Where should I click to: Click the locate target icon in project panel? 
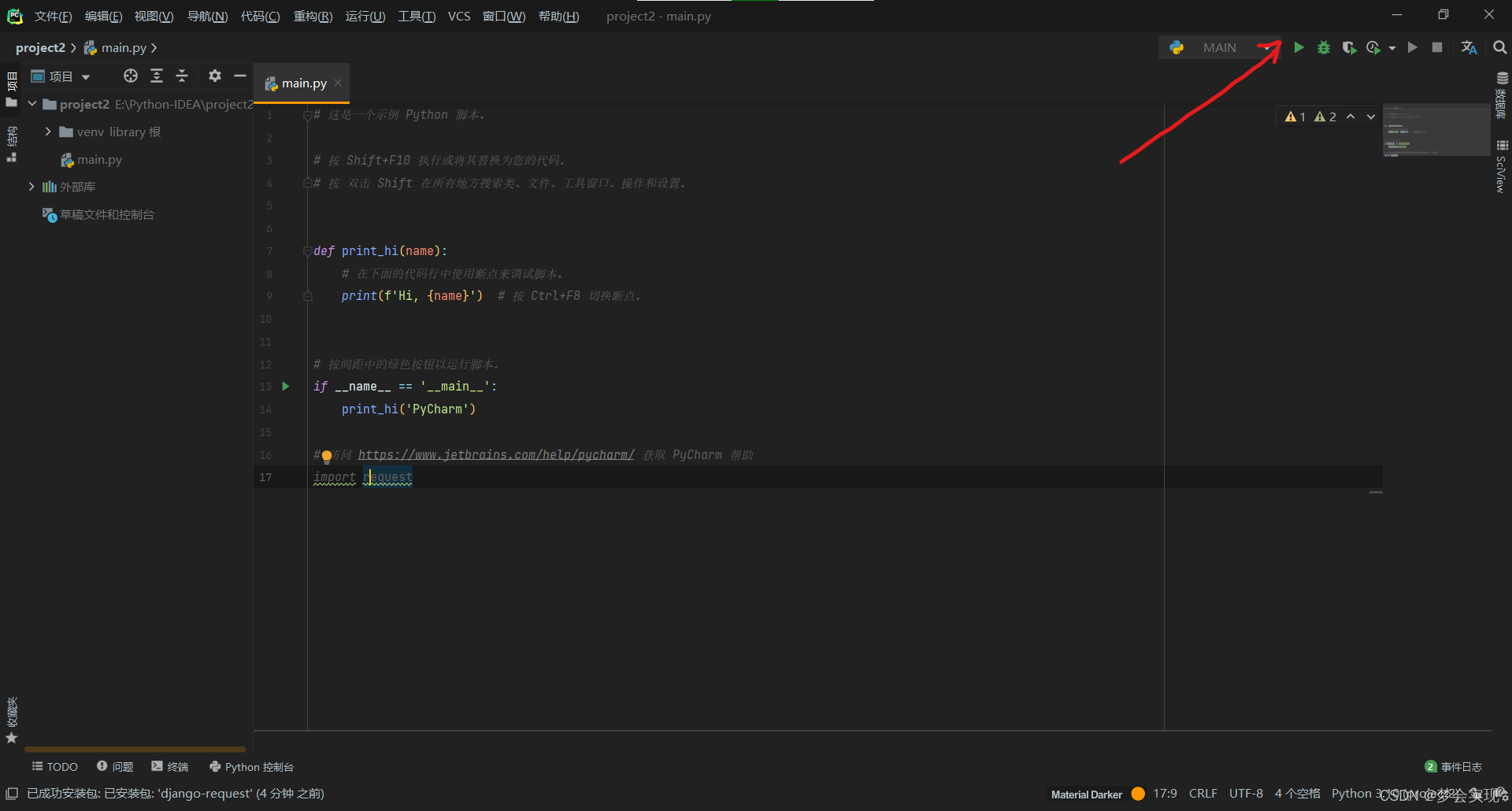click(131, 76)
